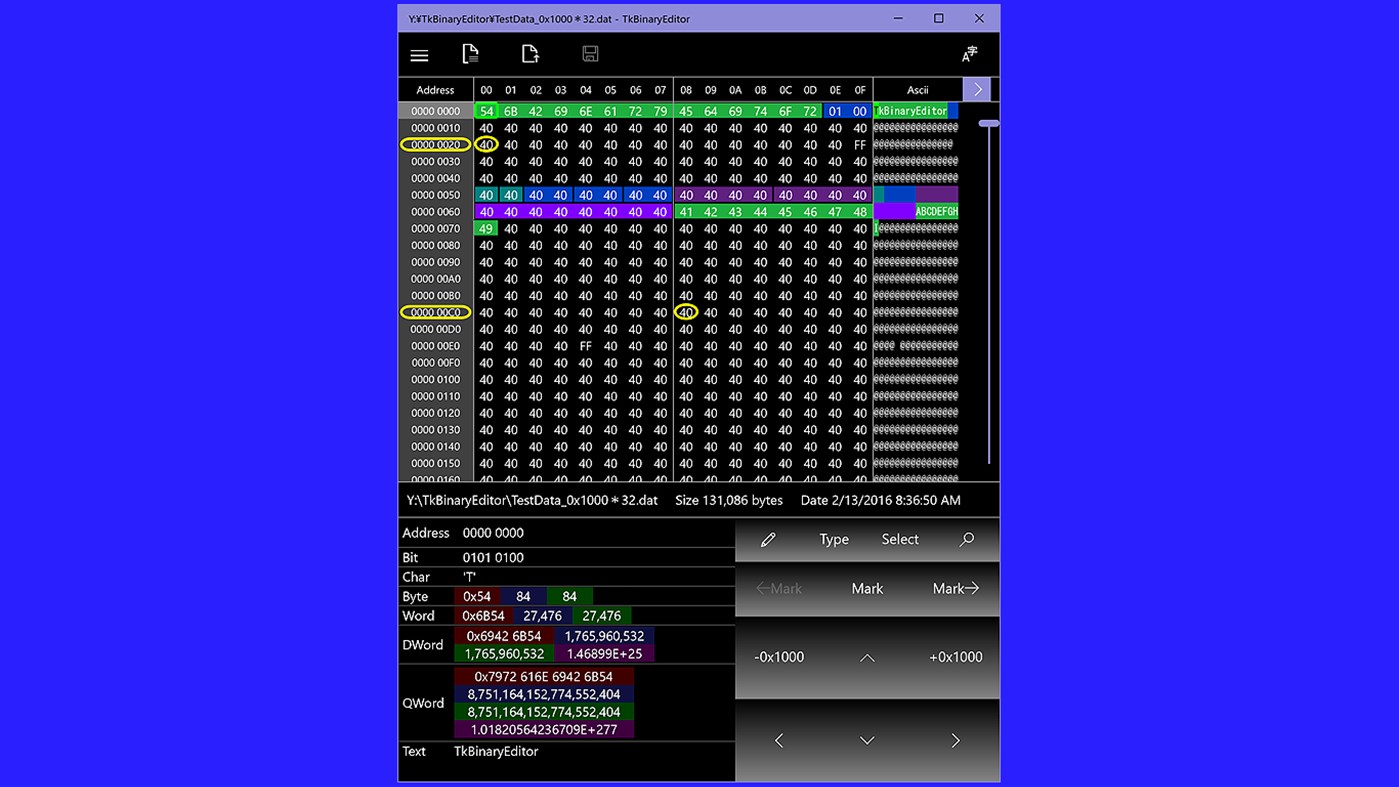Jump forward using the Mark→ button
The image size is (1399, 787).
pyautogui.click(x=955, y=589)
